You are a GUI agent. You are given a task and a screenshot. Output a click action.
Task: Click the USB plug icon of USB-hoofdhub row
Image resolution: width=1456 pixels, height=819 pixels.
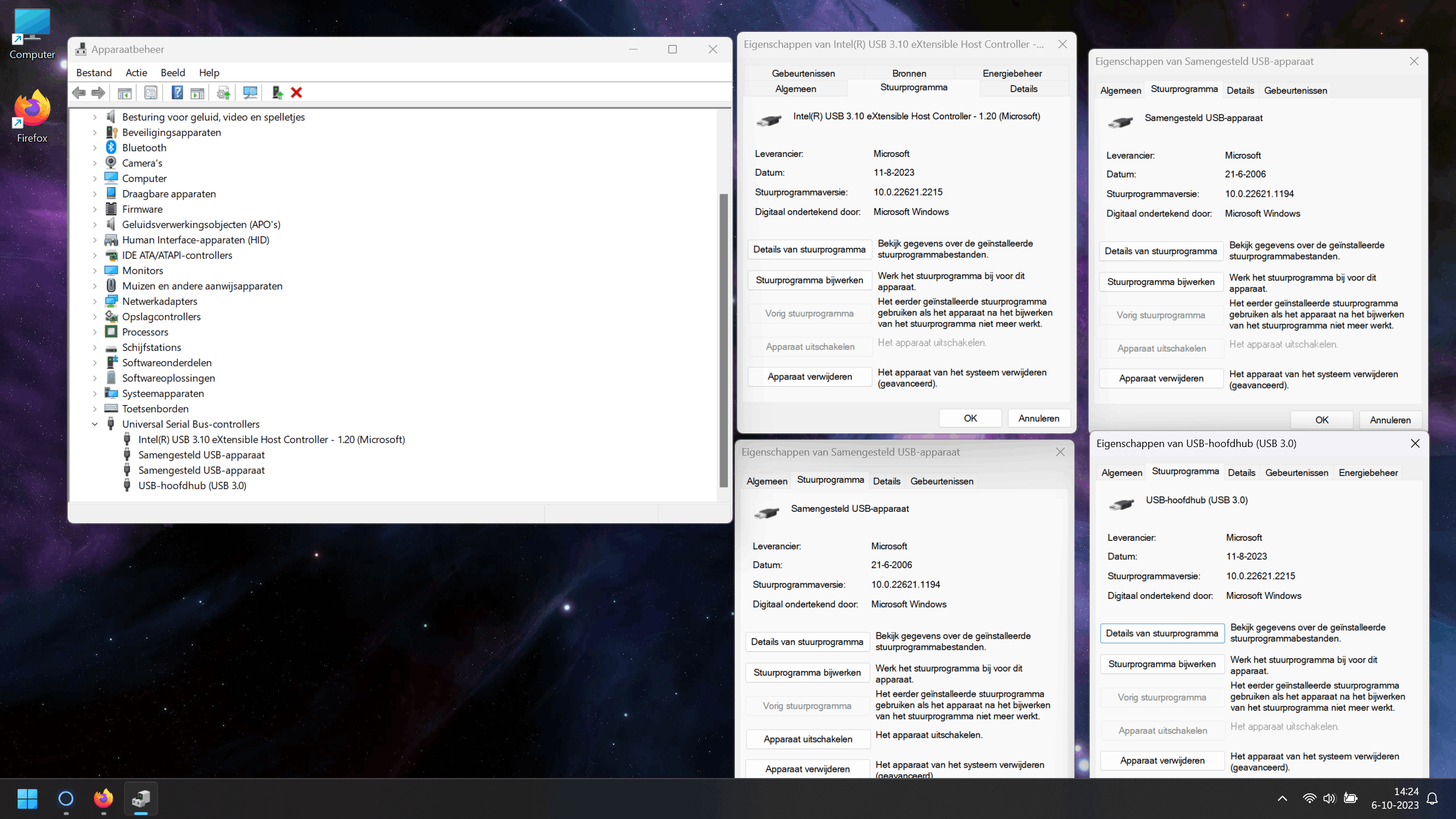click(127, 485)
